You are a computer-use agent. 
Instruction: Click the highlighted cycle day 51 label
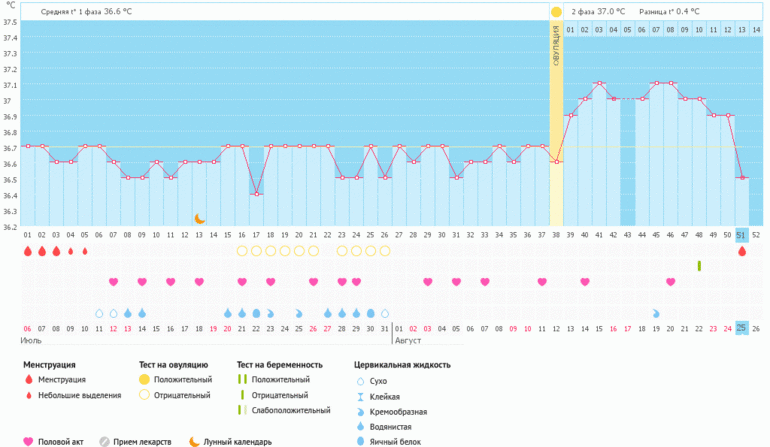click(742, 235)
